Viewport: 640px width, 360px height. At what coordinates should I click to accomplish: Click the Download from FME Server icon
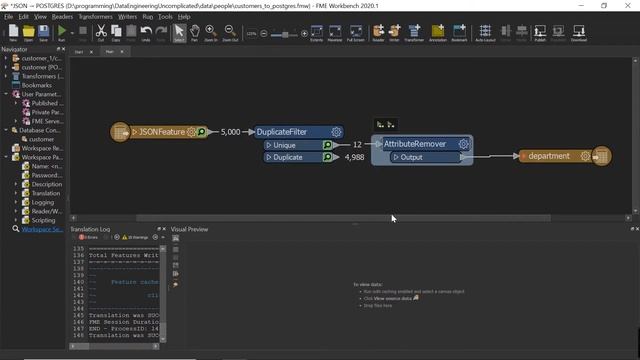(579, 33)
